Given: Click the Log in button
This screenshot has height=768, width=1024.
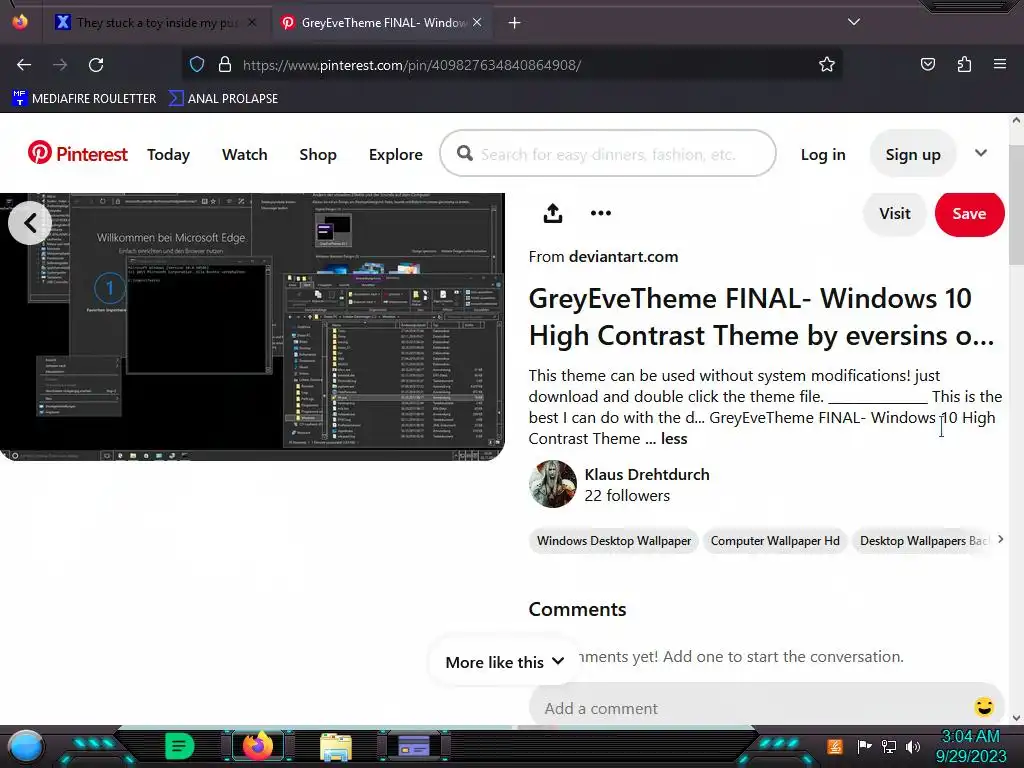Looking at the screenshot, I should click(823, 155).
